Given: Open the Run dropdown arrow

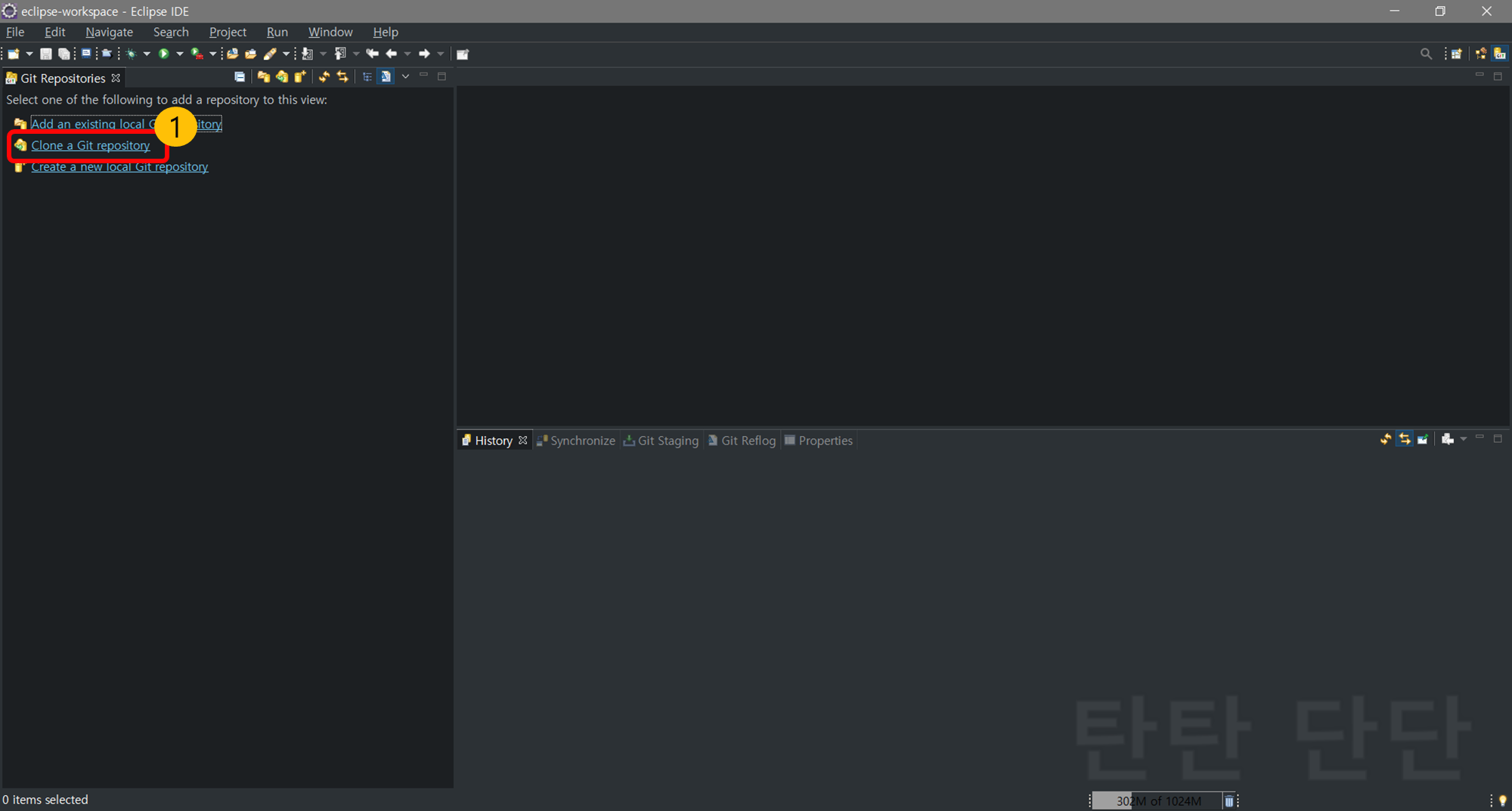Looking at the screenshot, I should point(180,54).
